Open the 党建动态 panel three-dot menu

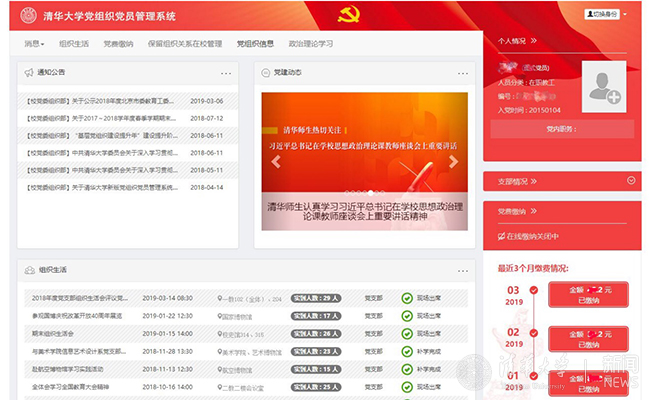[x=462, y=73]
